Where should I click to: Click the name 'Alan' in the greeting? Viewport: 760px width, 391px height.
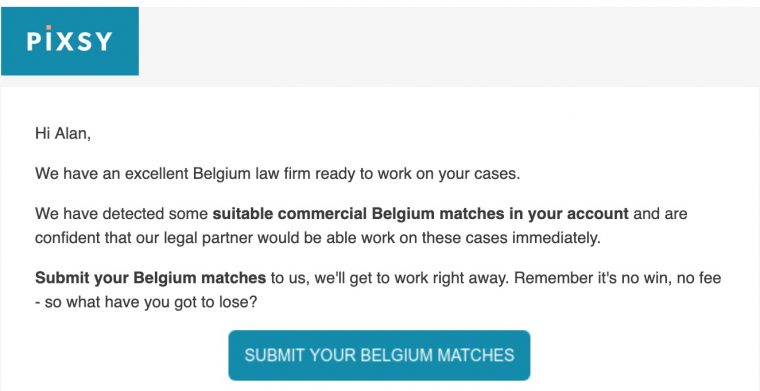pos(70,134)
